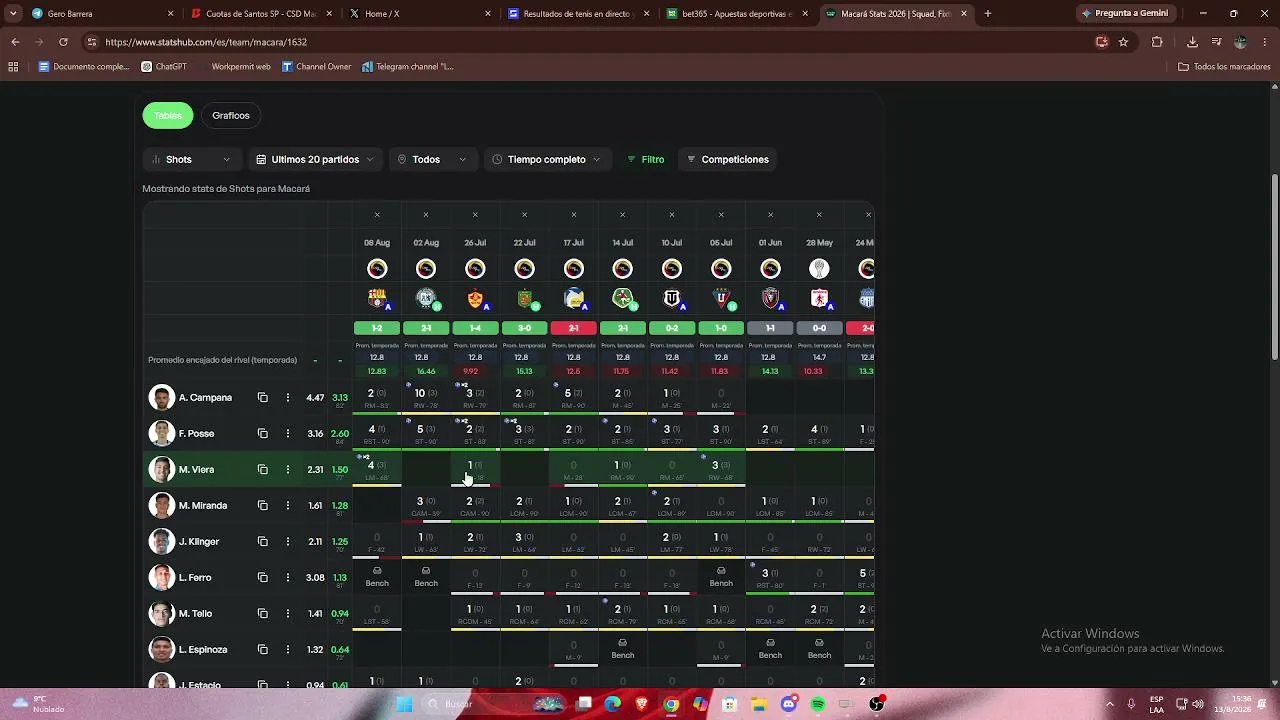
Task: Switch to the bet365 tab
Action: [x=737, y=14]
